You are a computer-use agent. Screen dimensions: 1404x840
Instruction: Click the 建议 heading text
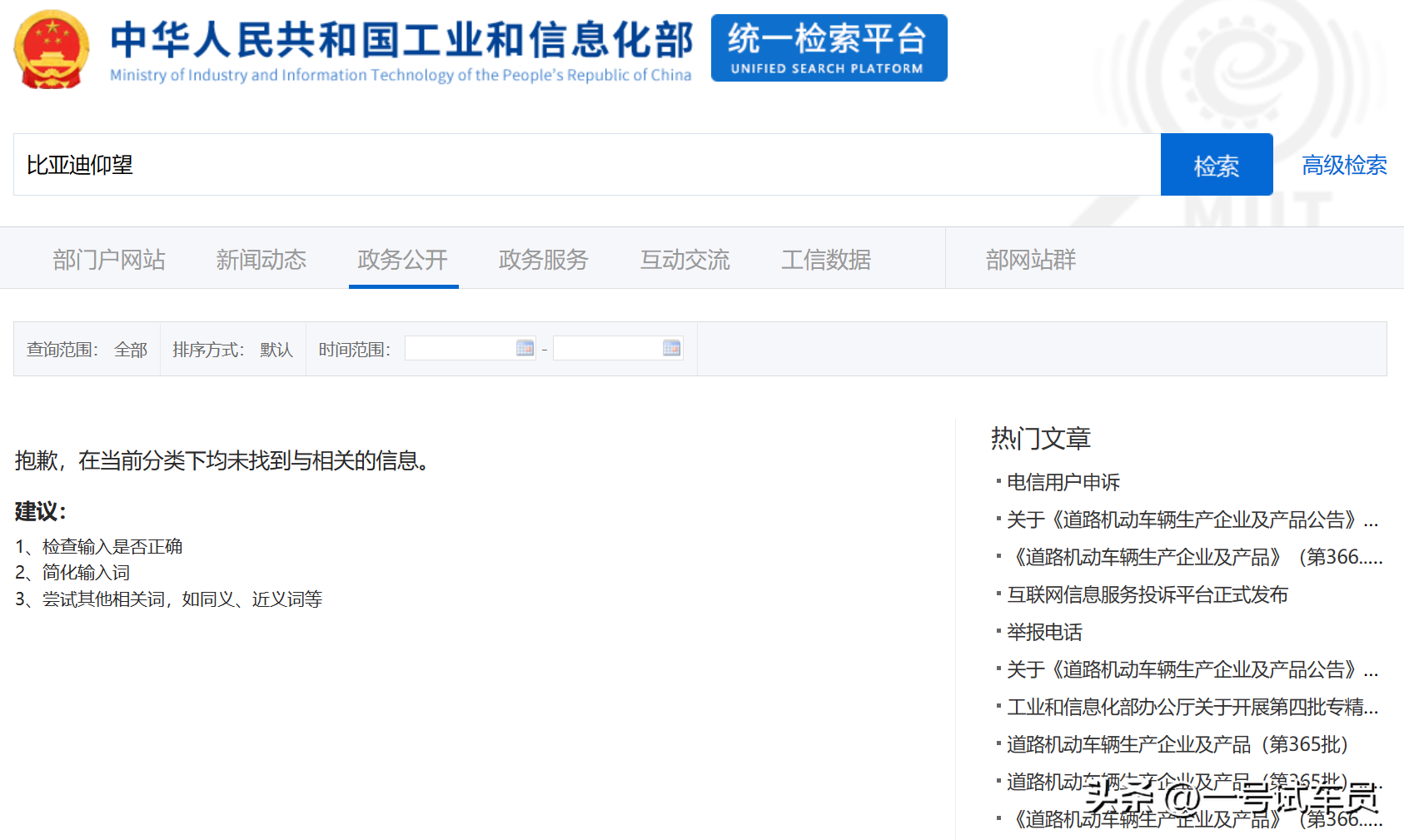click(x=40, y=511)
